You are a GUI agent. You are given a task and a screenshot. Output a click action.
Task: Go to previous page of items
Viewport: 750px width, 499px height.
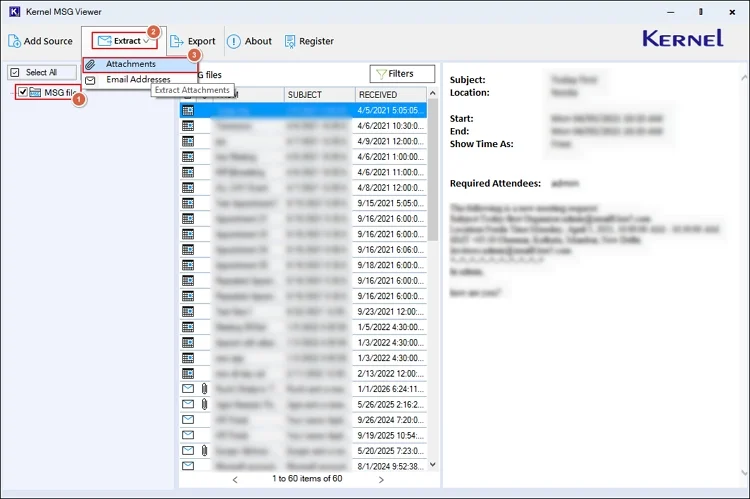pyautogui.click(x=236, y=479)
